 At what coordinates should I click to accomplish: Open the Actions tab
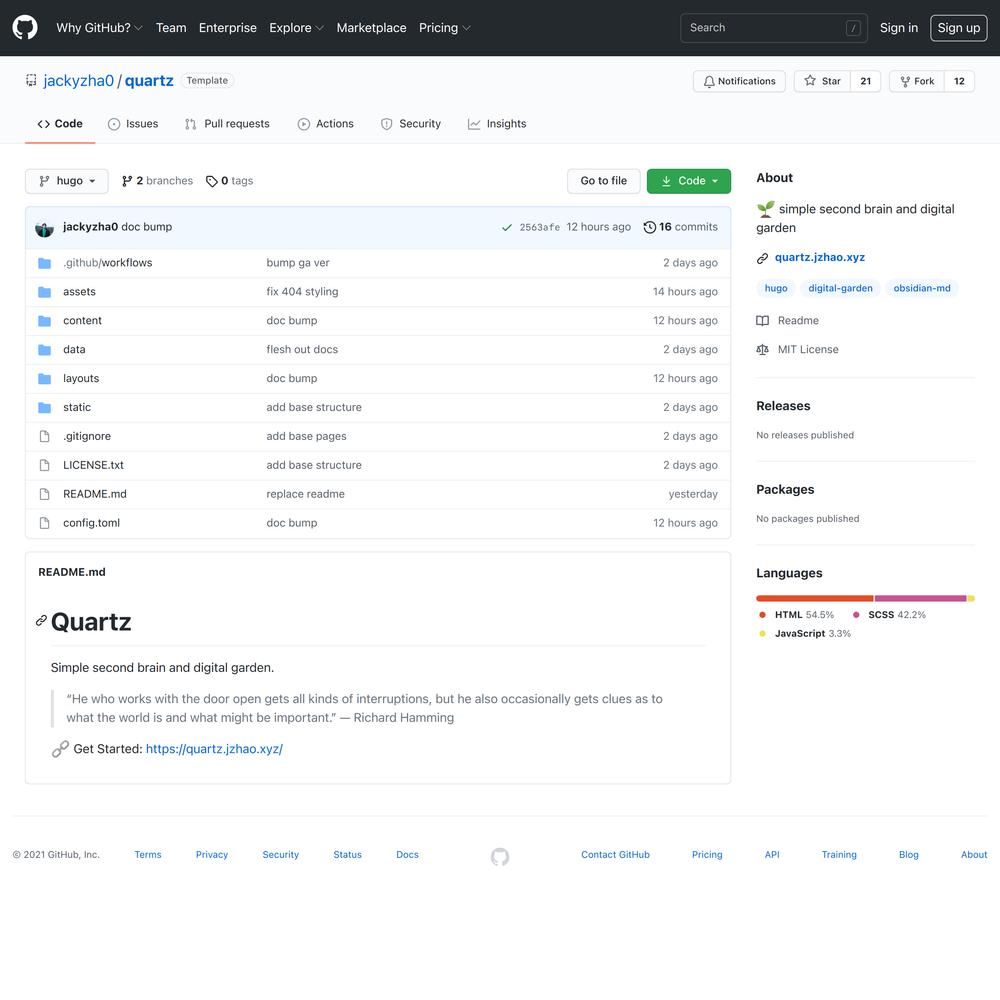point(325,124)
